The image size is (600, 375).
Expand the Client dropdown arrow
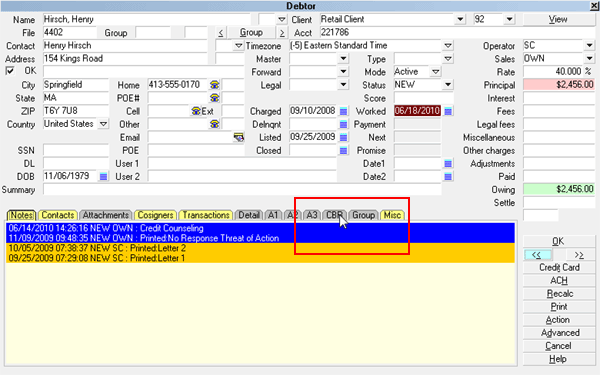[x=460, y=19]
